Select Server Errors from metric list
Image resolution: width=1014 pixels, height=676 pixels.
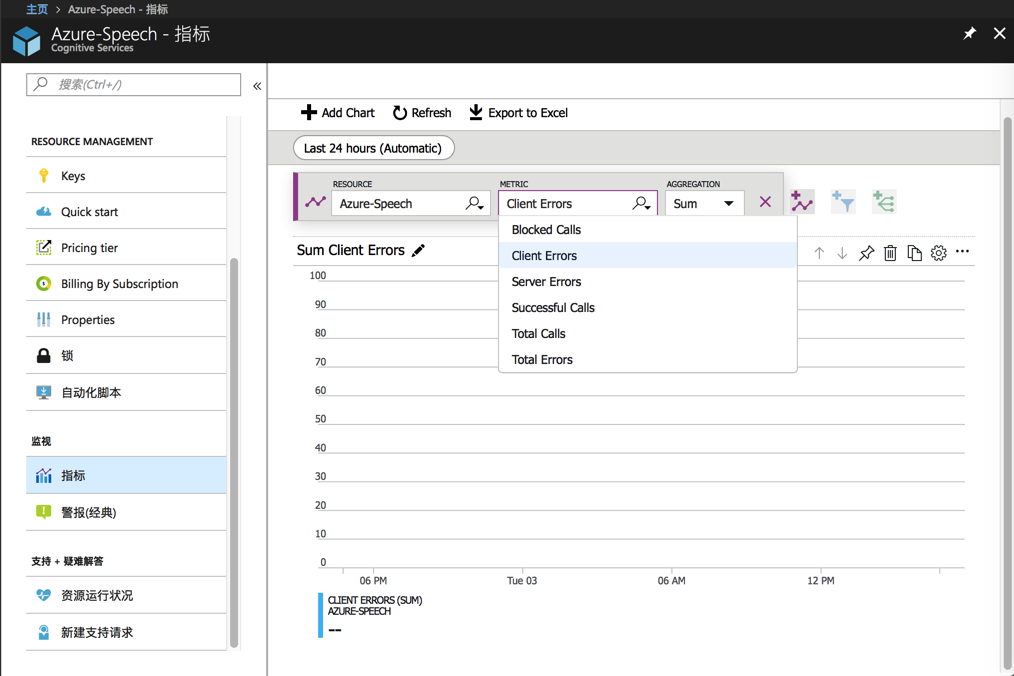click(x=546, y=282)
